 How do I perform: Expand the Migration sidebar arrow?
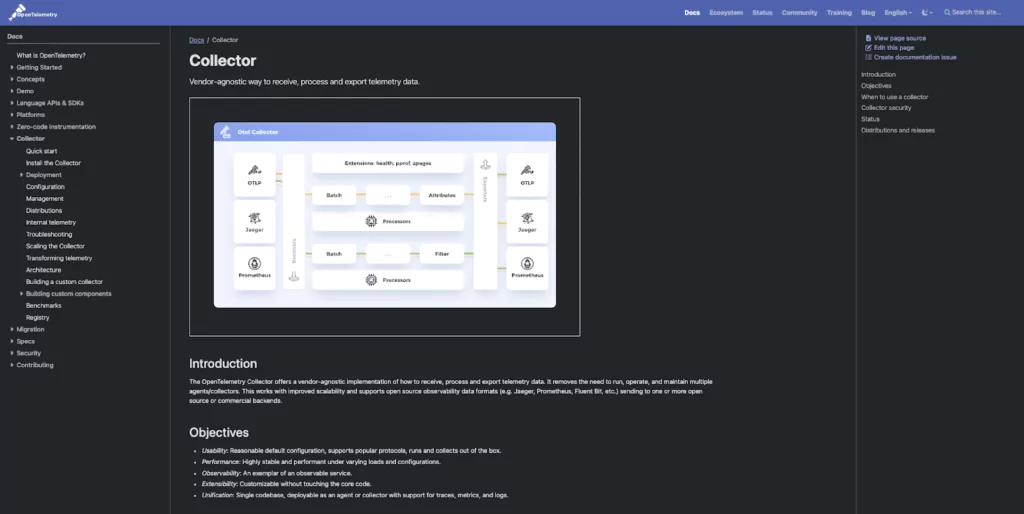point(12,329)
